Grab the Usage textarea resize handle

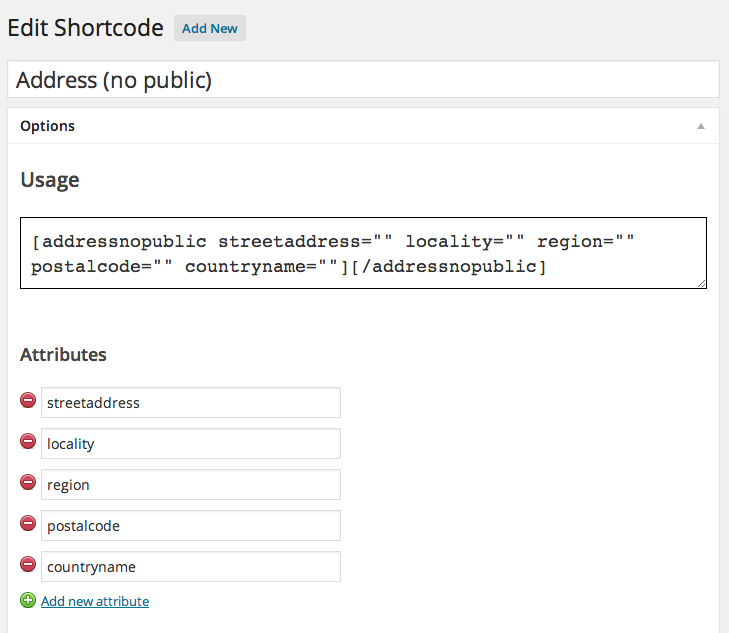coord(701,284)
